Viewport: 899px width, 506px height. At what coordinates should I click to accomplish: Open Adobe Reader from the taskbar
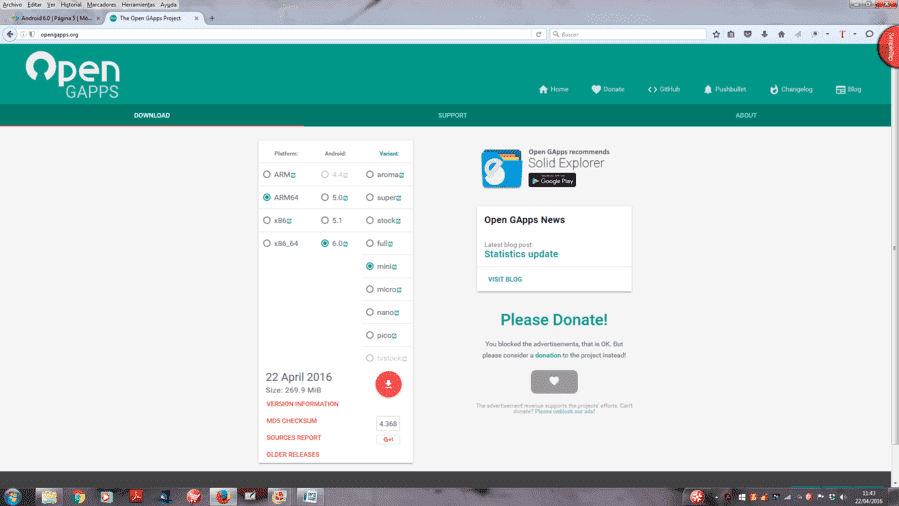[x=136, y=496]
